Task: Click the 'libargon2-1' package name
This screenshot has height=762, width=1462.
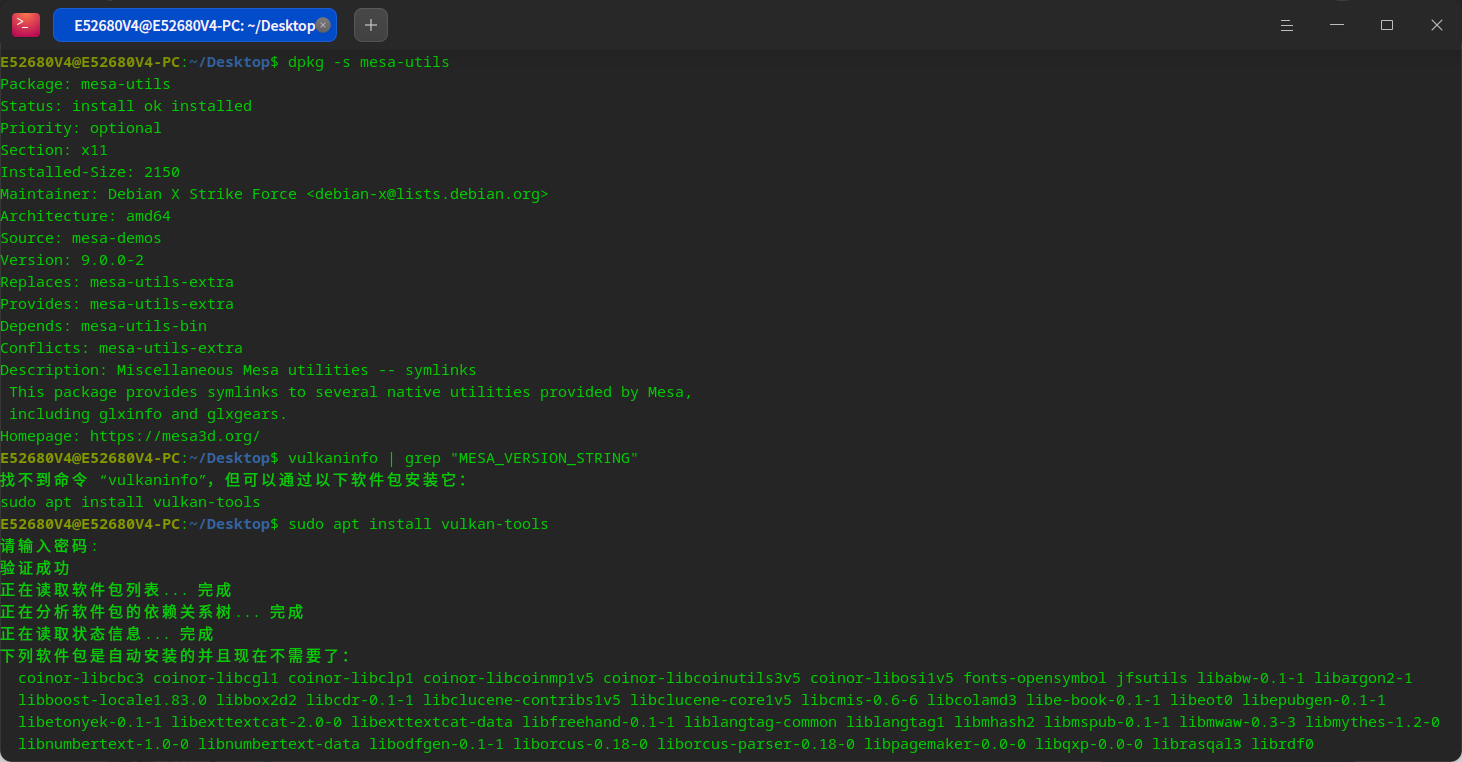Action: (1363, 678)
